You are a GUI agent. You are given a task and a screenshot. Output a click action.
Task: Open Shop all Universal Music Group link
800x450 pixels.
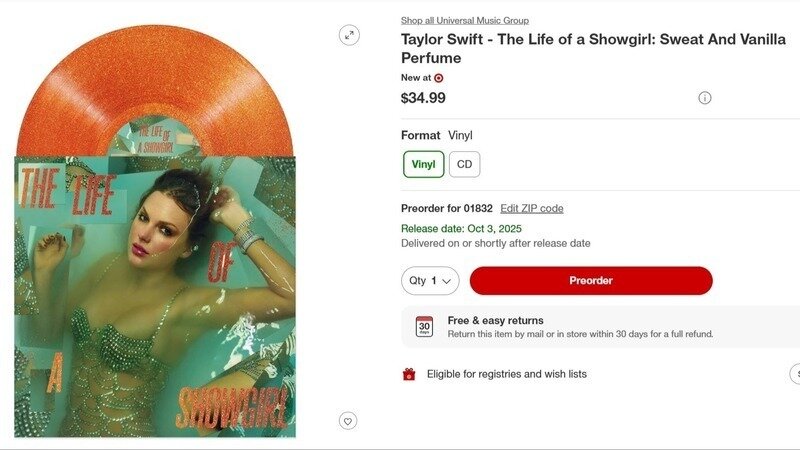click(x=465, y=20)
